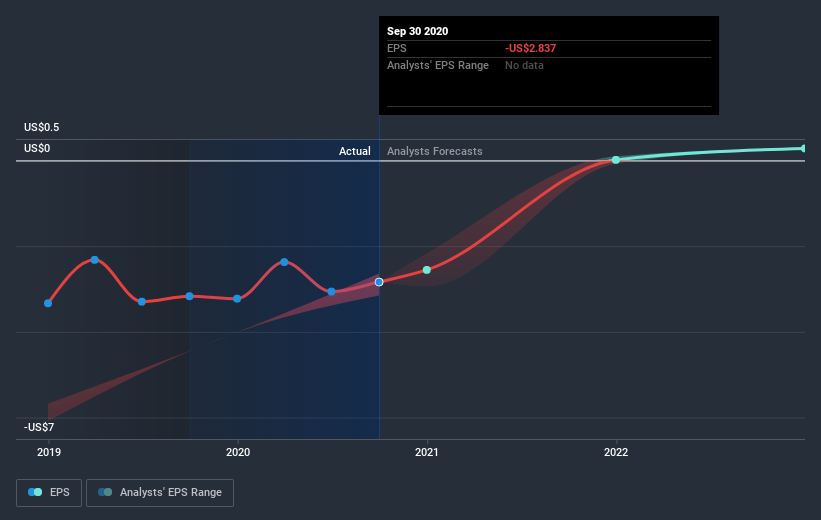This screenshot has height=520, width=821.
Task: Toggle the EPS legend button
Action: (x=49, y=493)
